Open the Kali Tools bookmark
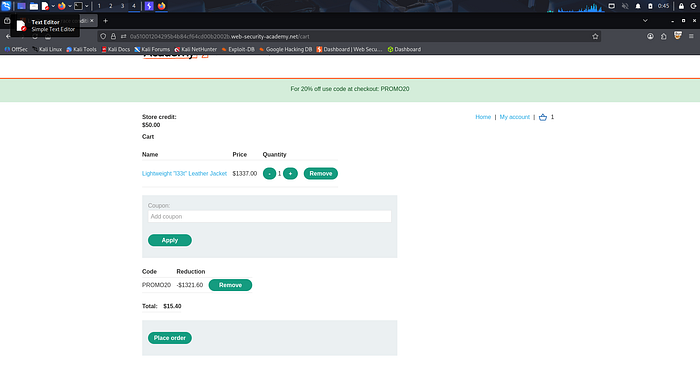 (81, 50)
